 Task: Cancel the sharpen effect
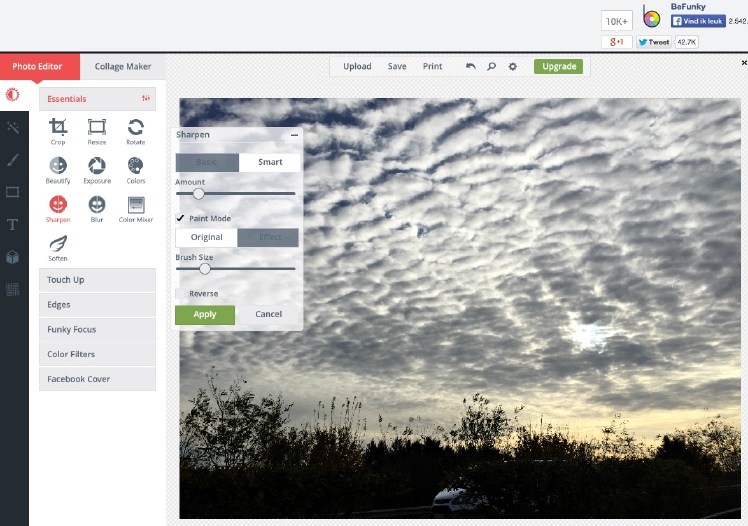coord(269,314)
